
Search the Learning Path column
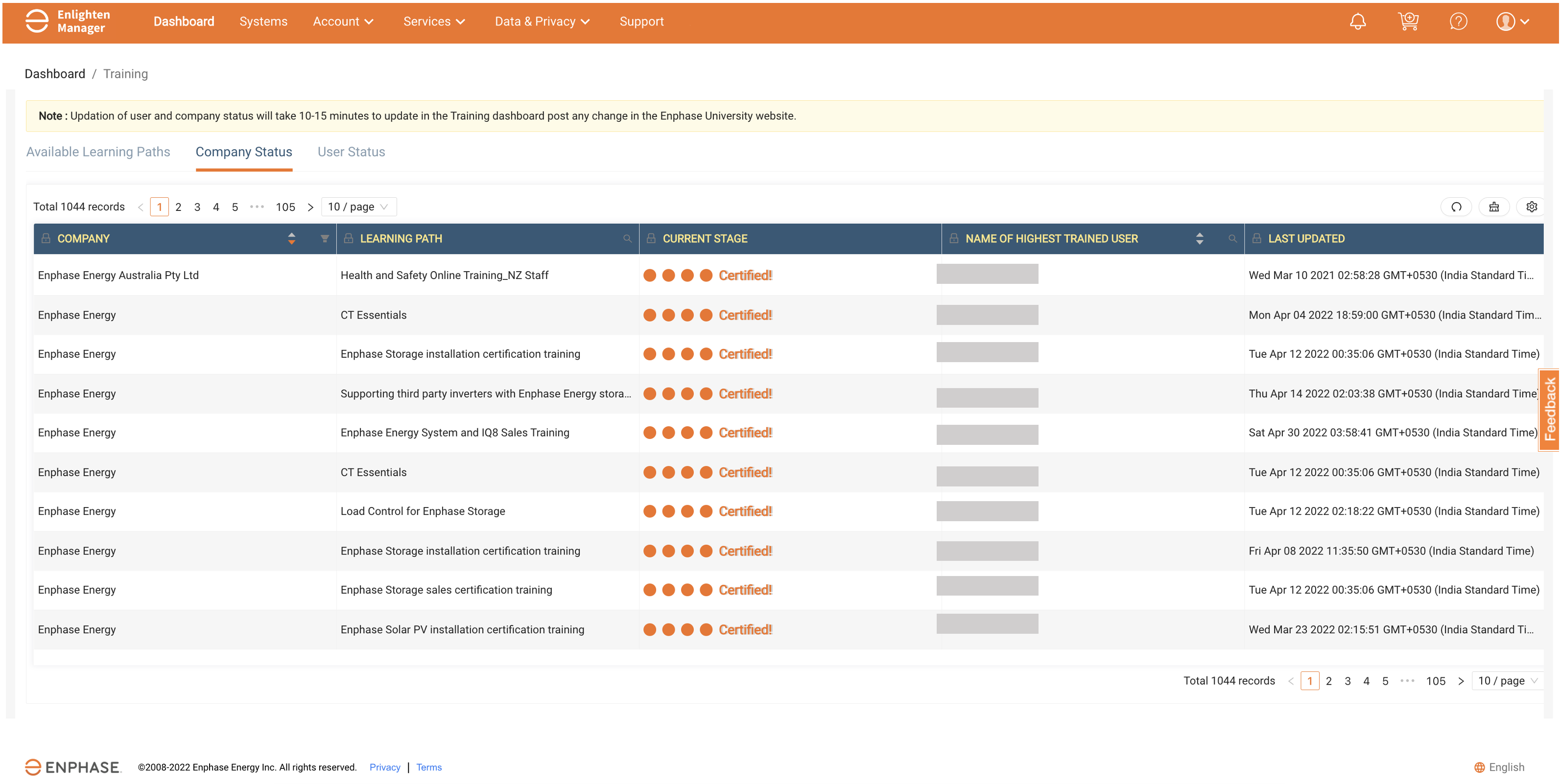pos(627,238)
